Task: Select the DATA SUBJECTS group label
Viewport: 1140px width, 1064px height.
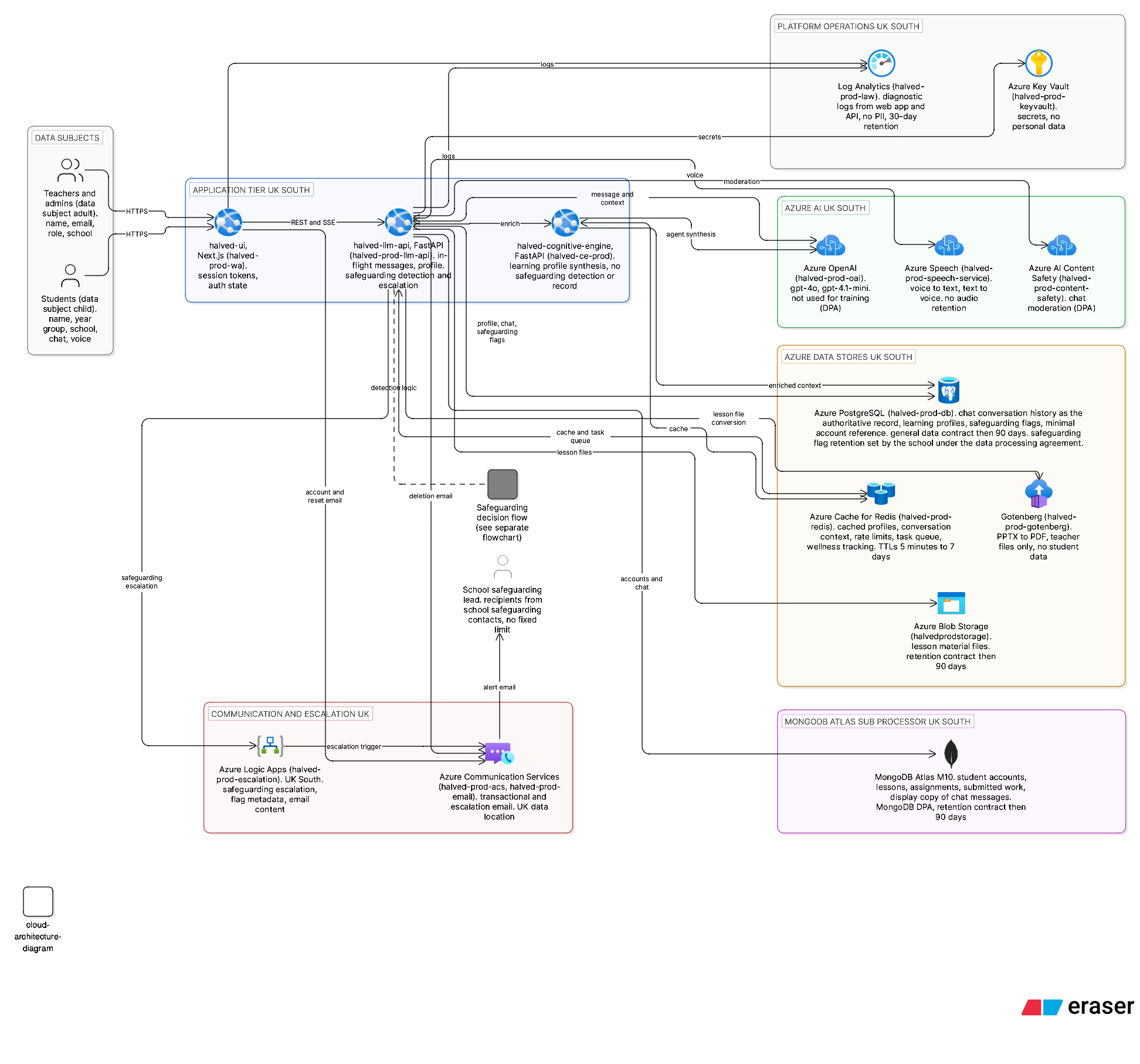Action: pos(67,138)
